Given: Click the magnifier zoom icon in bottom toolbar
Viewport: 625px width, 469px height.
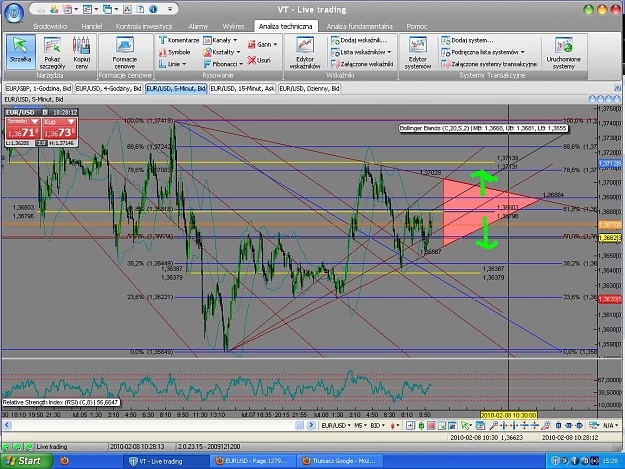Looking at the screenshot, I should click(x=493, y=426).
